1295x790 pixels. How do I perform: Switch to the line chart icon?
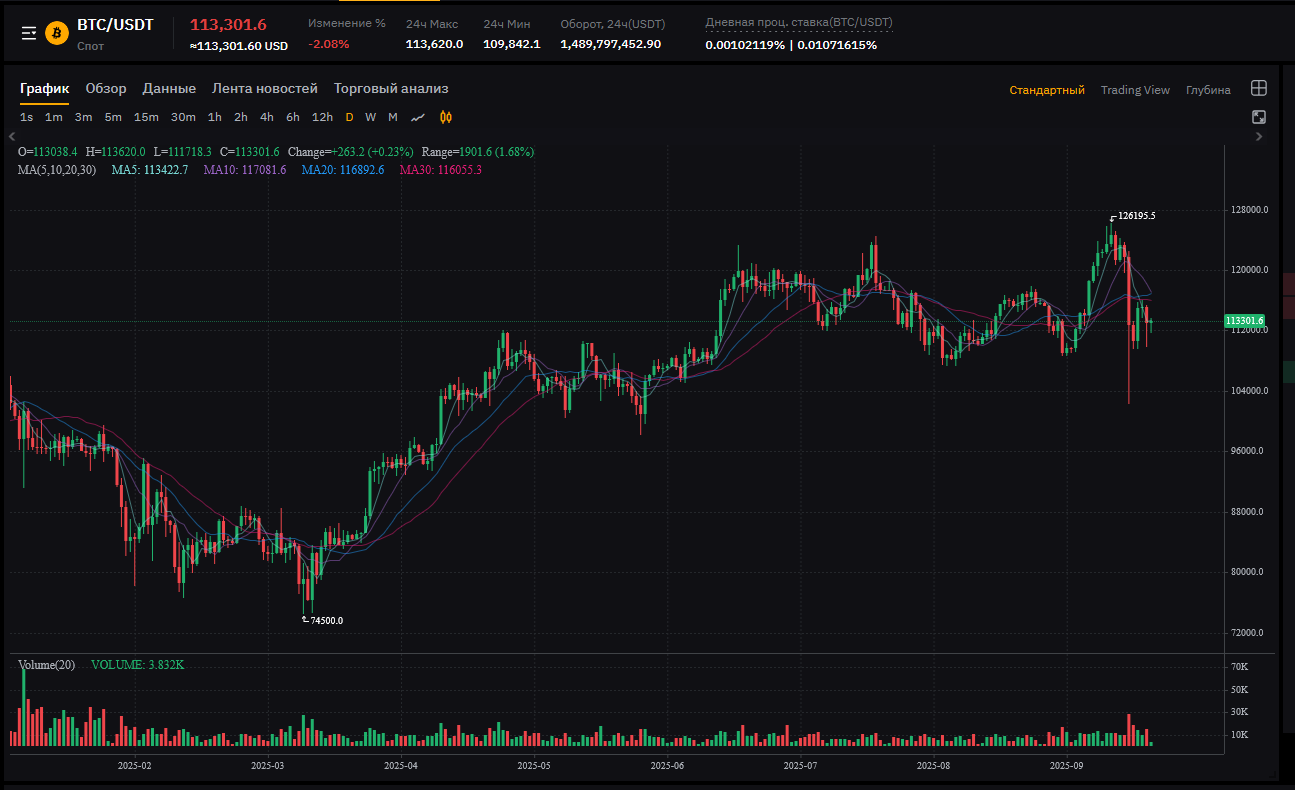coord(418,117)
